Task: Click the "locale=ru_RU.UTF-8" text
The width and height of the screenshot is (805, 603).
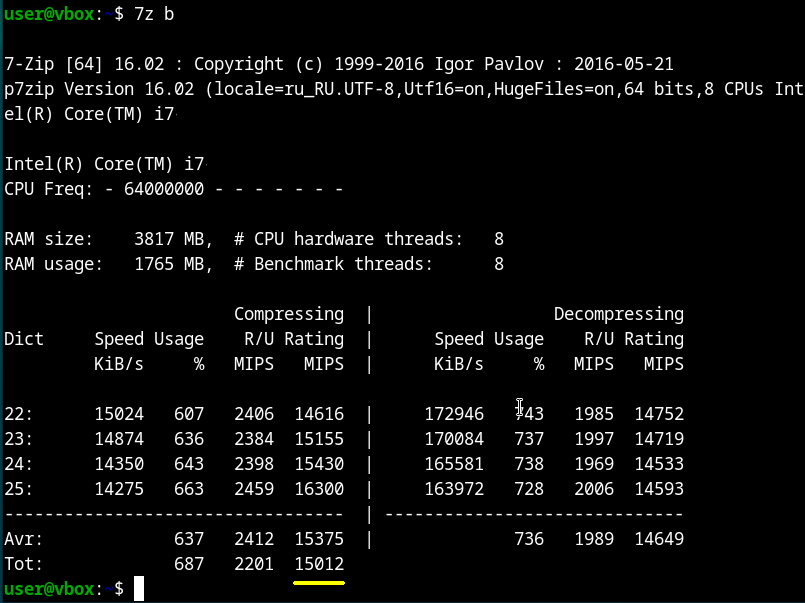Action: pos(304,89)
